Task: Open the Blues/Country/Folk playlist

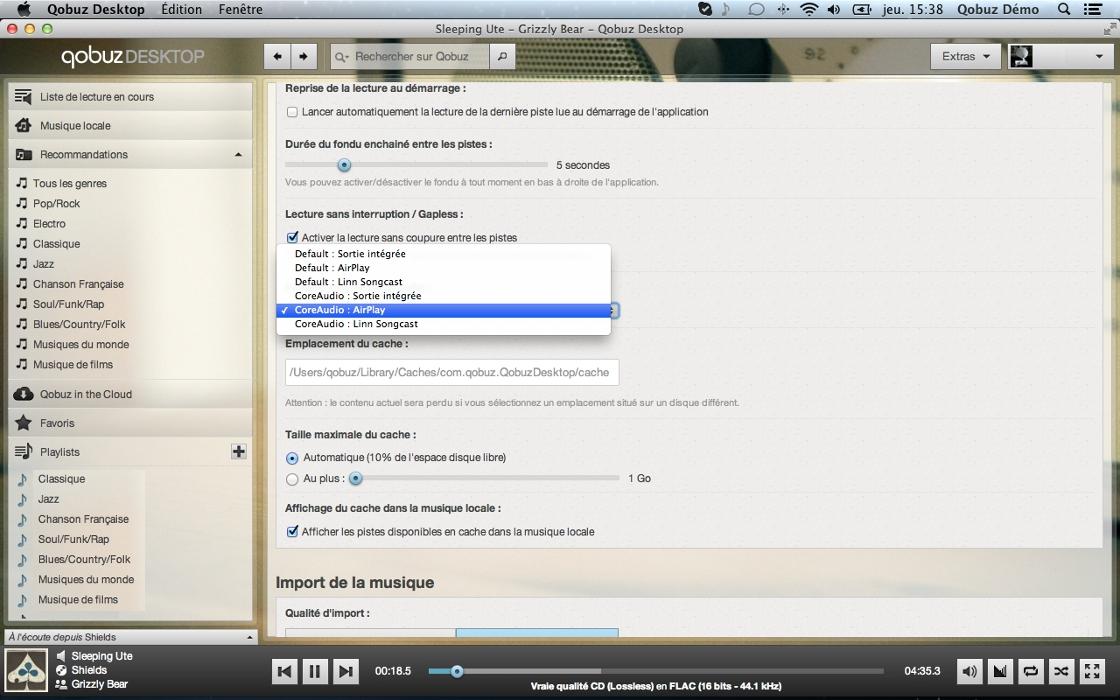Action: pyautogui.click(x=84, y=559)
